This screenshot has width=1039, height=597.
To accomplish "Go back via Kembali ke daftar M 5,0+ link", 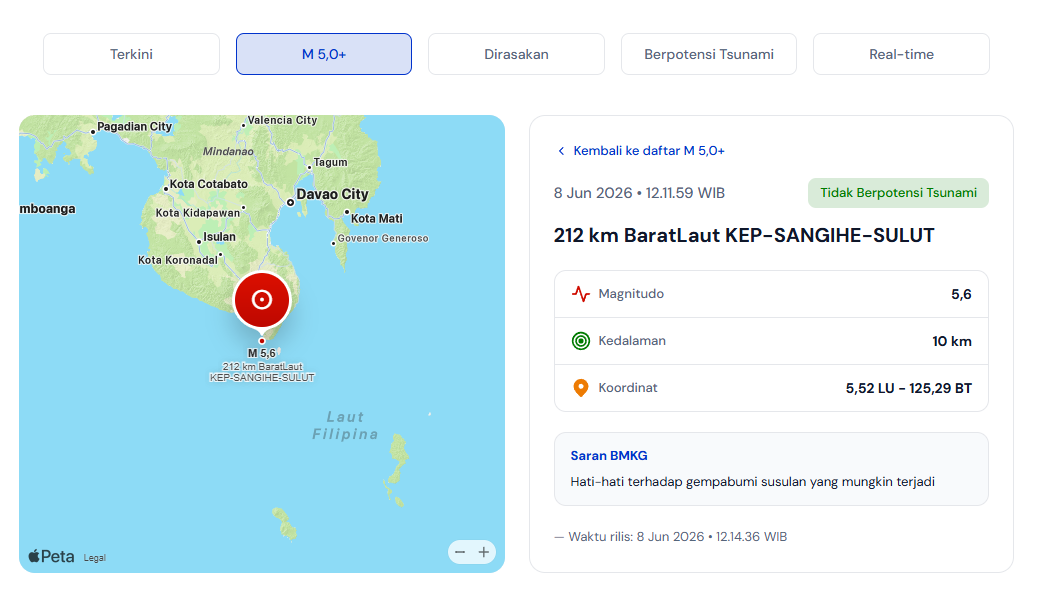I will pos(649,151).
